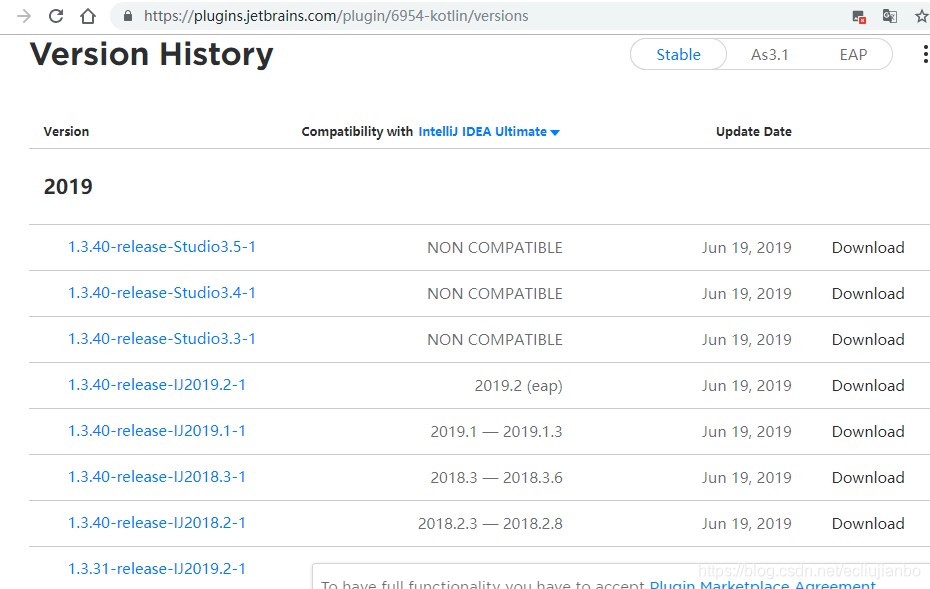Click the '2019.2 (eap)' compatibility cell
Image resolution: width=930 pixels, height=589 pixels.
[x=518, y=386]
